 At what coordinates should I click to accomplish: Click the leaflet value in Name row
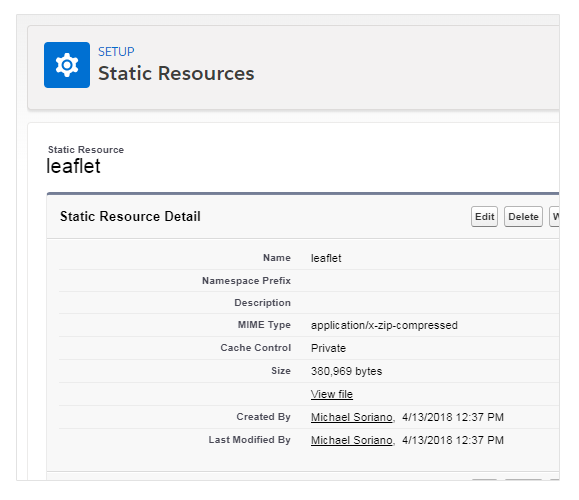(326, 258)
